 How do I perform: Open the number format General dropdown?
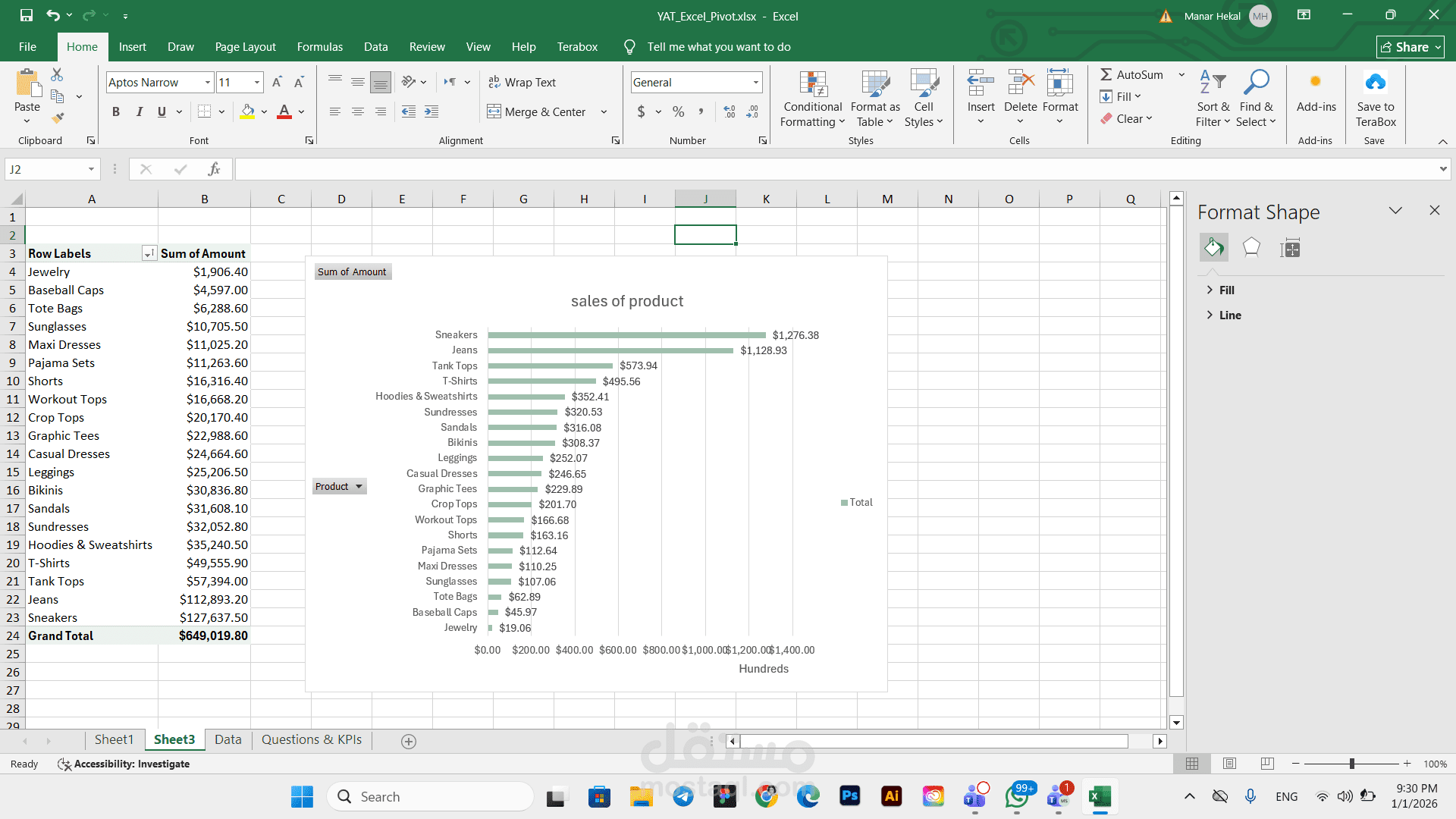click(x=755, y=82)
